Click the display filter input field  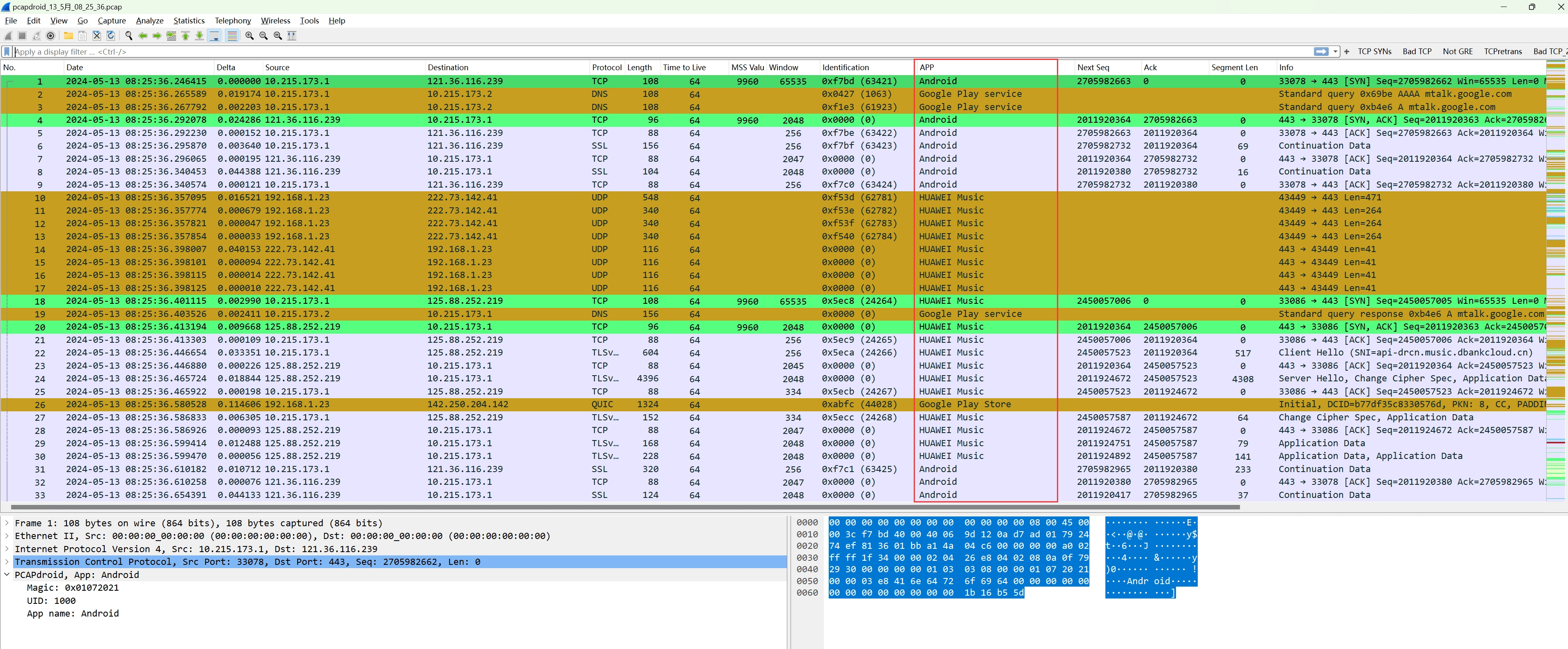pyautogui.click(x=609, y=52)
